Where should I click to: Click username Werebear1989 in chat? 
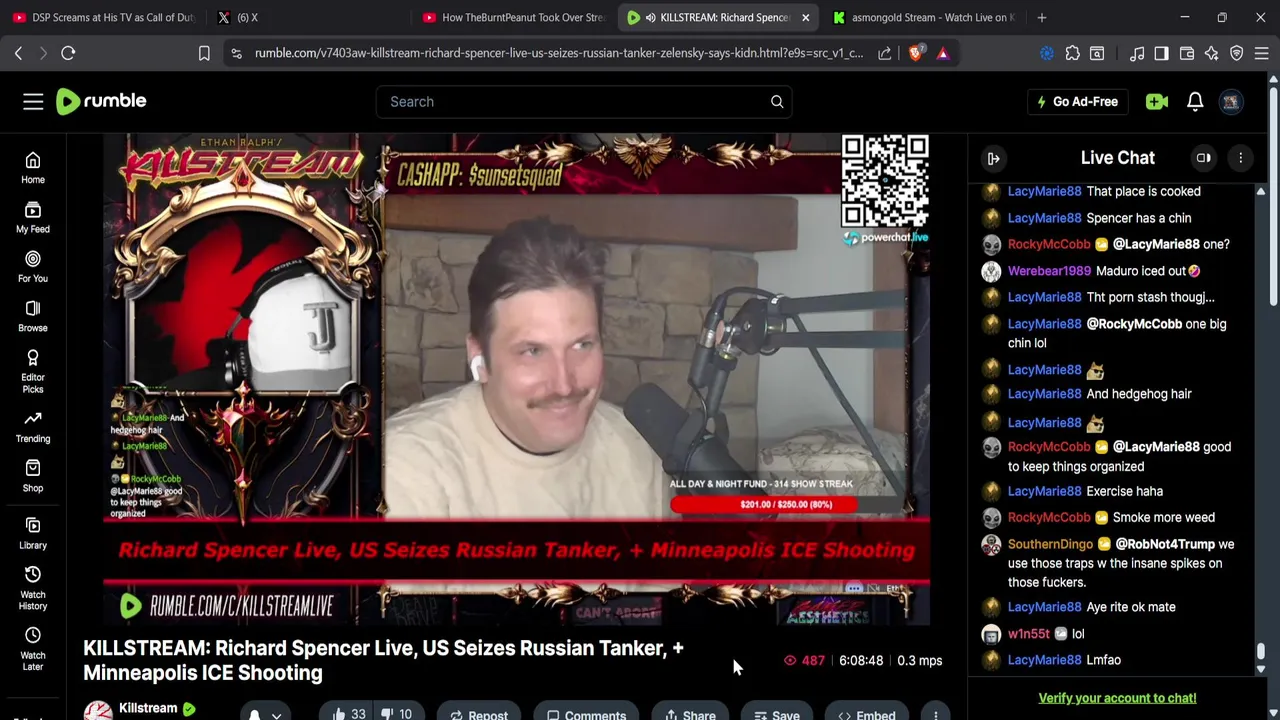[x=1049, y=271]
